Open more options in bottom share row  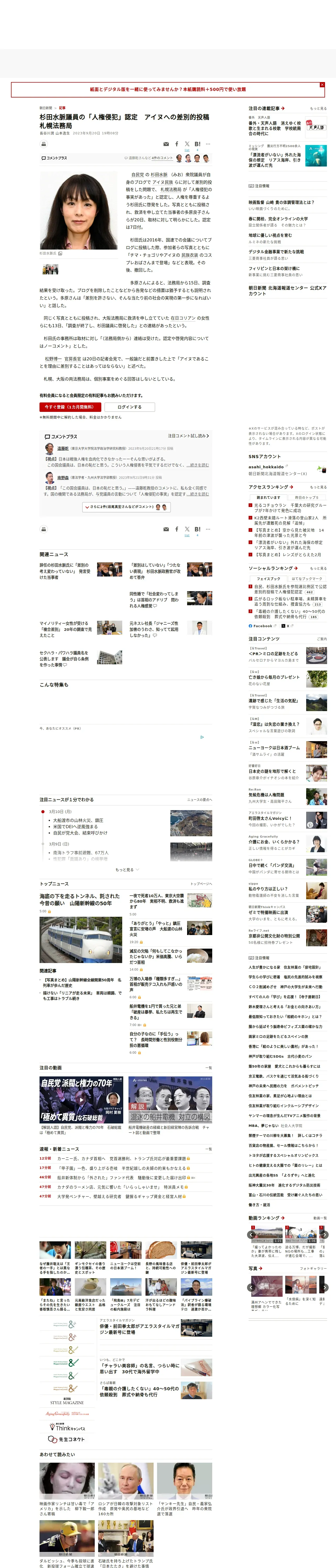(208, 529)
